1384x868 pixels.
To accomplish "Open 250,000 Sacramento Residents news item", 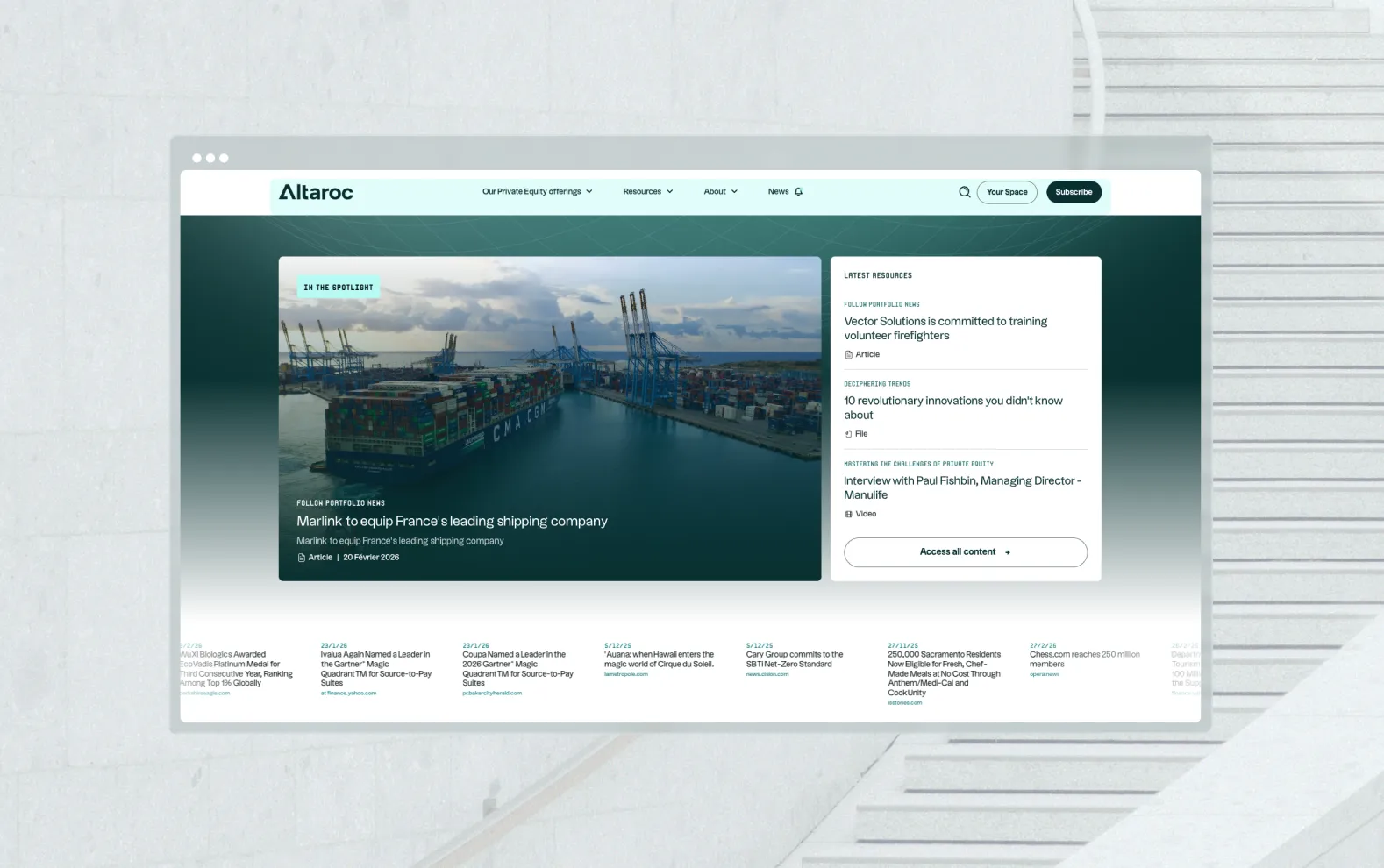I will pos(944,673).
